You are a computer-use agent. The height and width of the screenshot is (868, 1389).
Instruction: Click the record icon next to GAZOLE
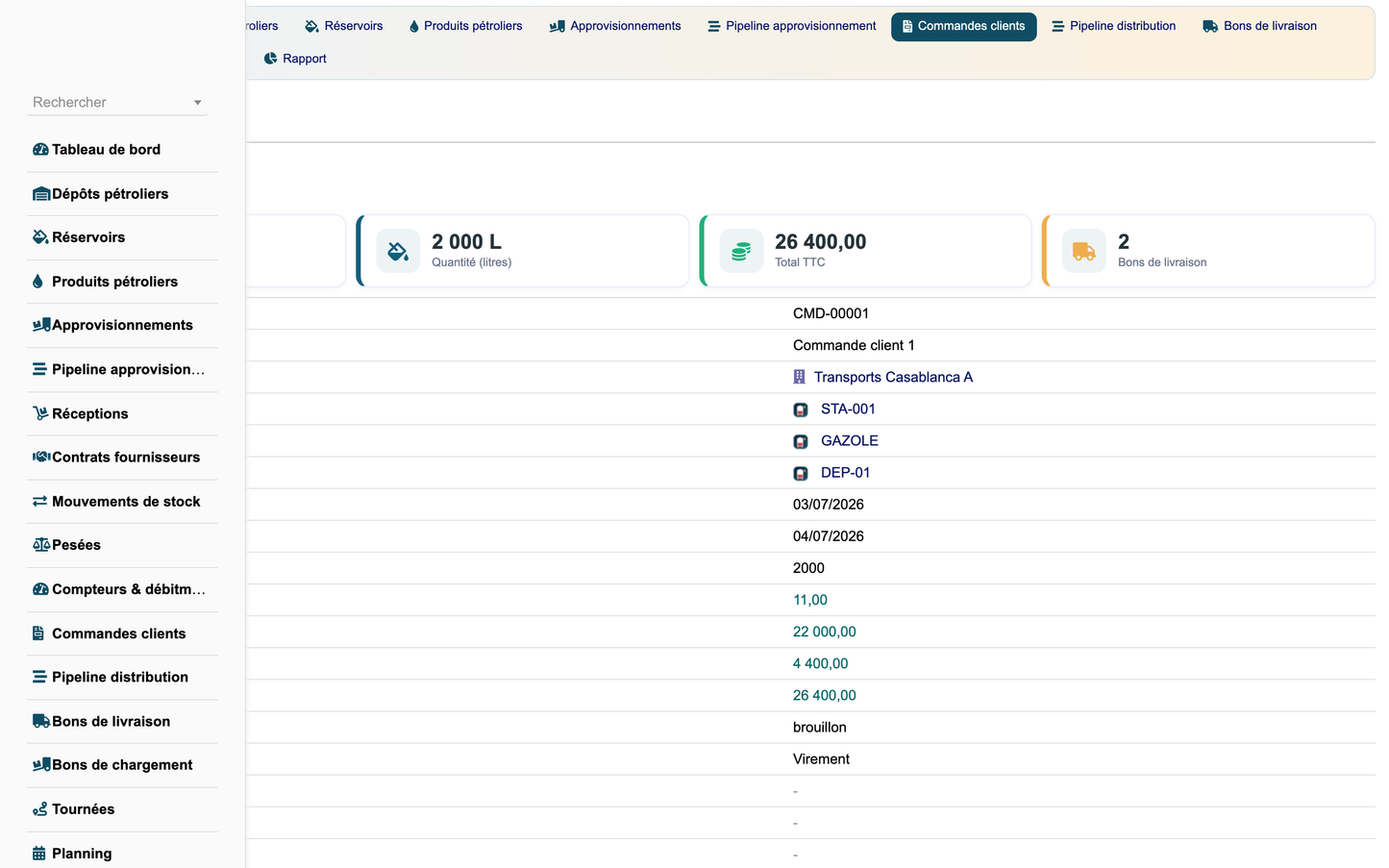801,441
